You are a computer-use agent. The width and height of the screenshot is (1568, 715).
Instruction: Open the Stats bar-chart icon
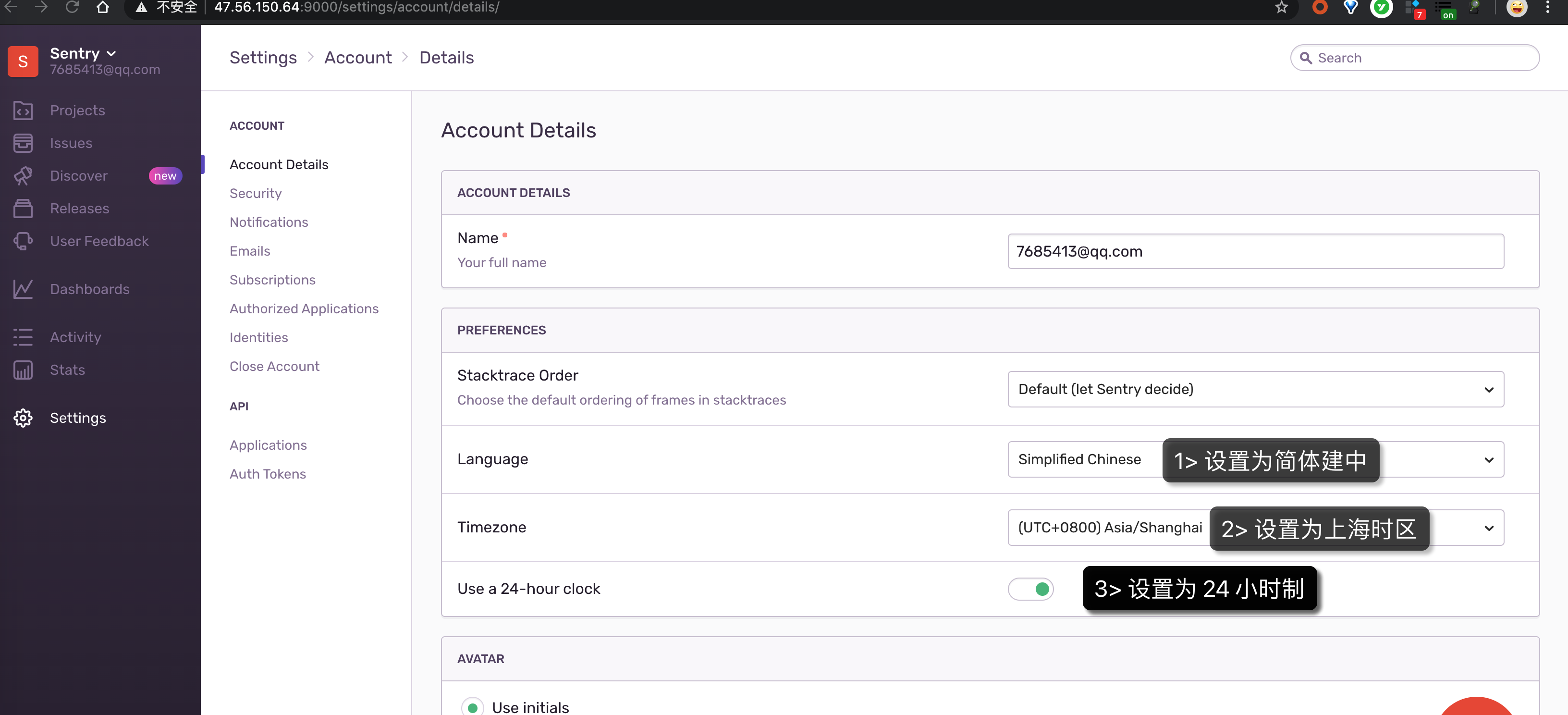click(x=23, y=370)
